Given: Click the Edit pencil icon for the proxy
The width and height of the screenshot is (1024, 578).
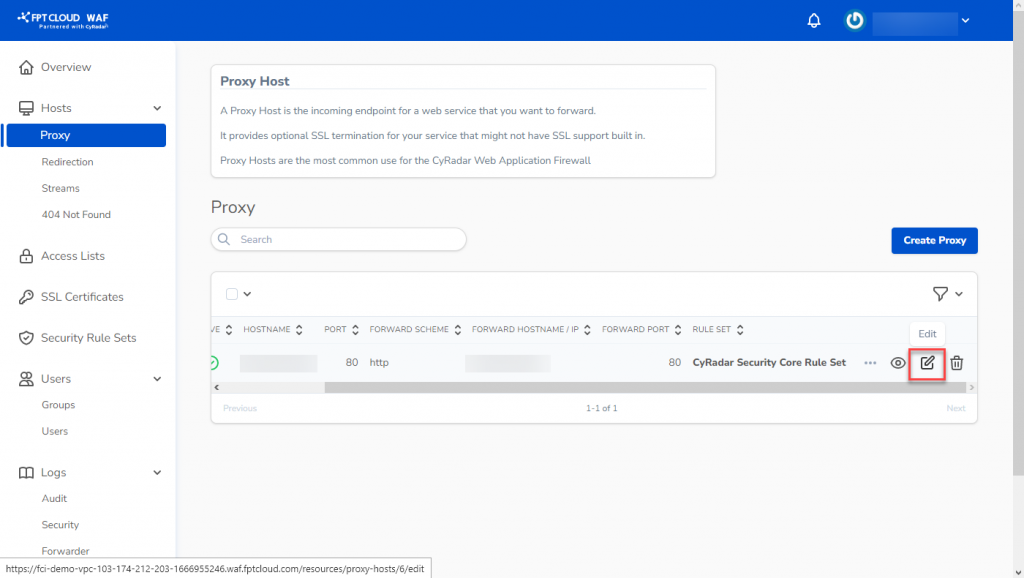Looking at the screenshot, I should [x=926, y=363].
